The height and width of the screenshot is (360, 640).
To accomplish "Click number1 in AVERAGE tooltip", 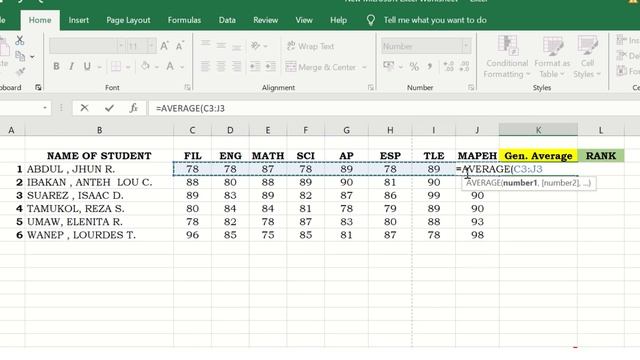I will click(520, 183).
